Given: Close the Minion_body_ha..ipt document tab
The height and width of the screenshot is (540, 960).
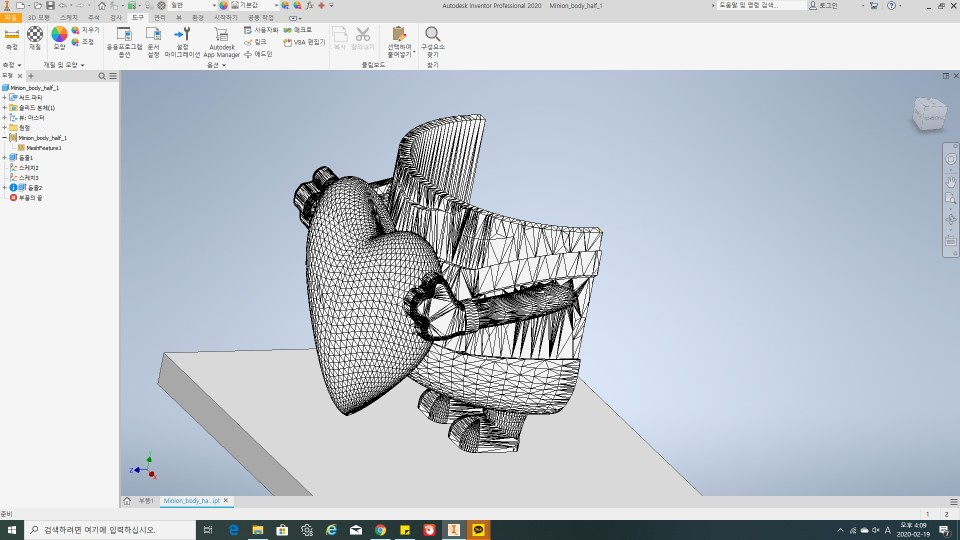Looking at the screenshot, I should pos(226,501).
